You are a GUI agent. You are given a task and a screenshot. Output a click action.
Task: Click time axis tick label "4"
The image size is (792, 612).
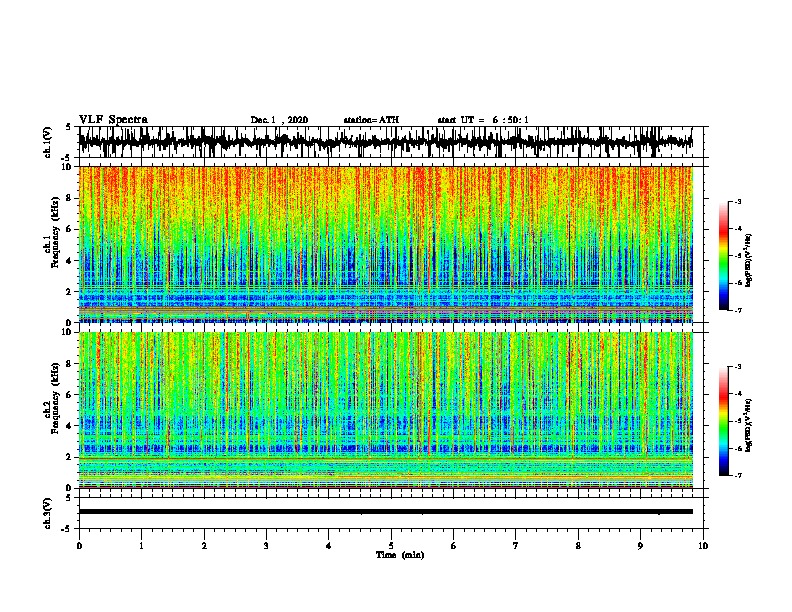coord(329,546)
